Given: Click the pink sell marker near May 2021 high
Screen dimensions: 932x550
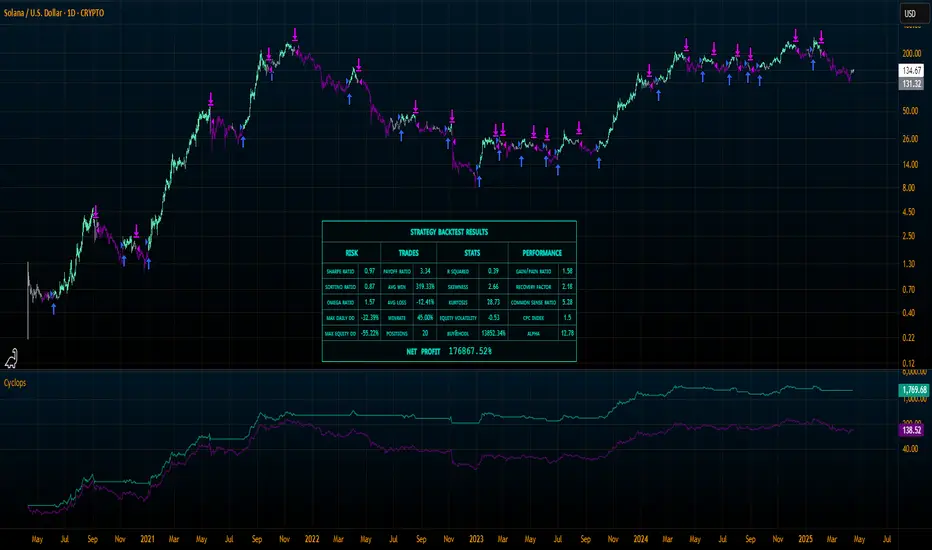Looking at the screenshot, I should click(212, 99).
